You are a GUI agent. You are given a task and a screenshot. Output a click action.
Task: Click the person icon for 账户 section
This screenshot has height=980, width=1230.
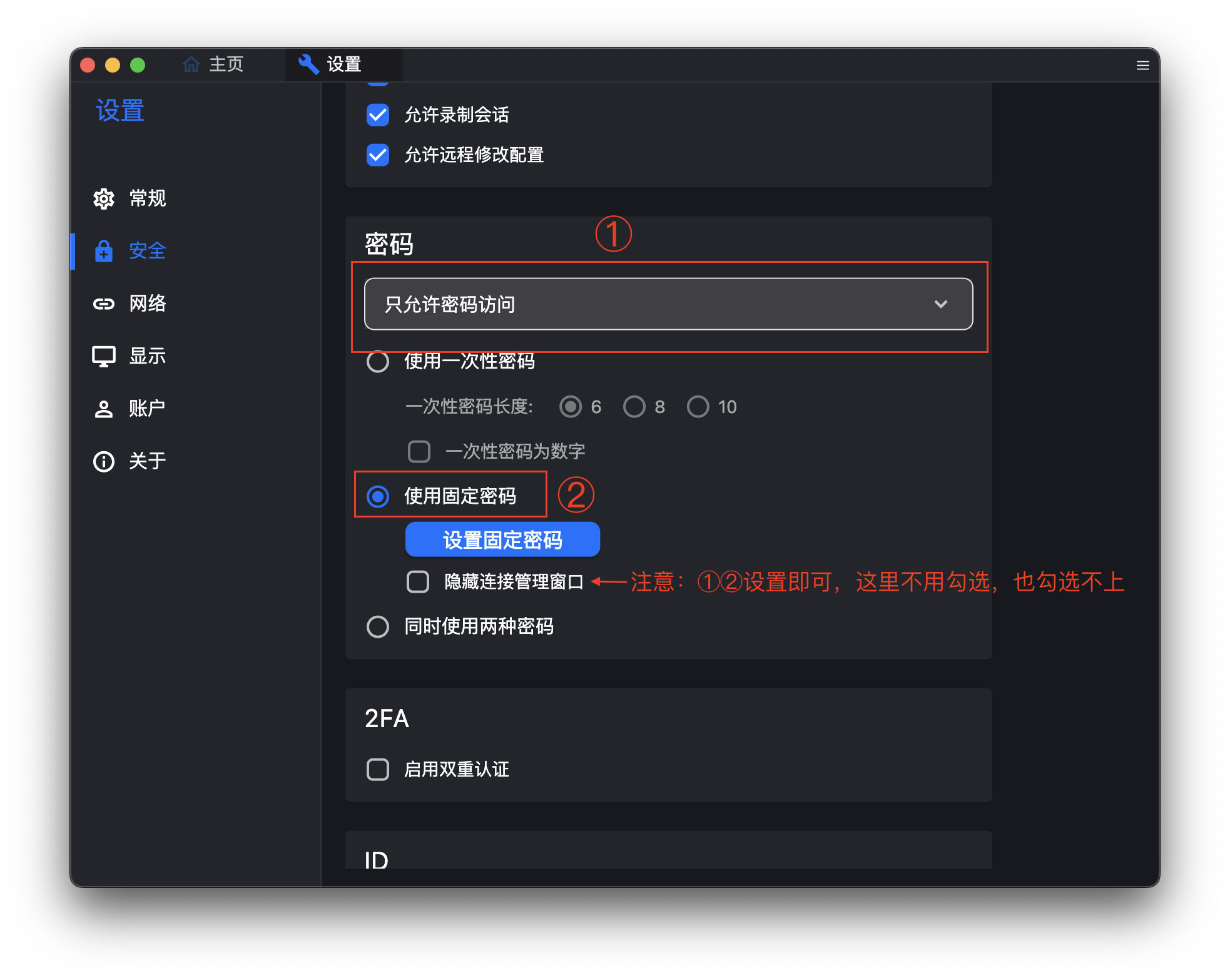tap(104, 409)
